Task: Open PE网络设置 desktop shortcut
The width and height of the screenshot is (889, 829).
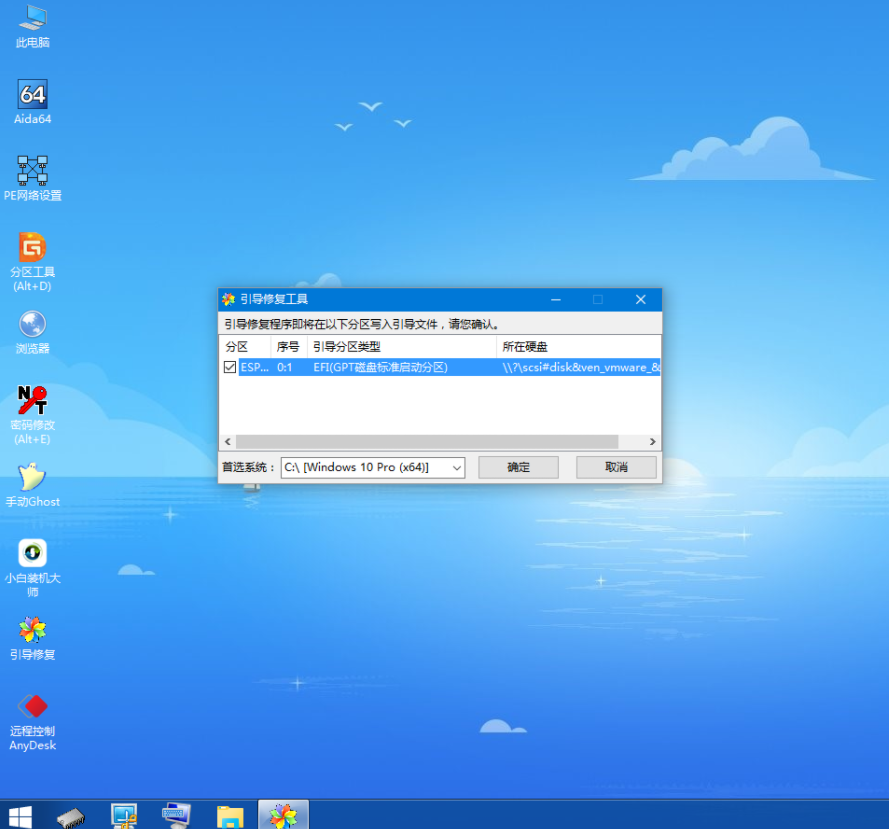Action: [x=33, y=171]
